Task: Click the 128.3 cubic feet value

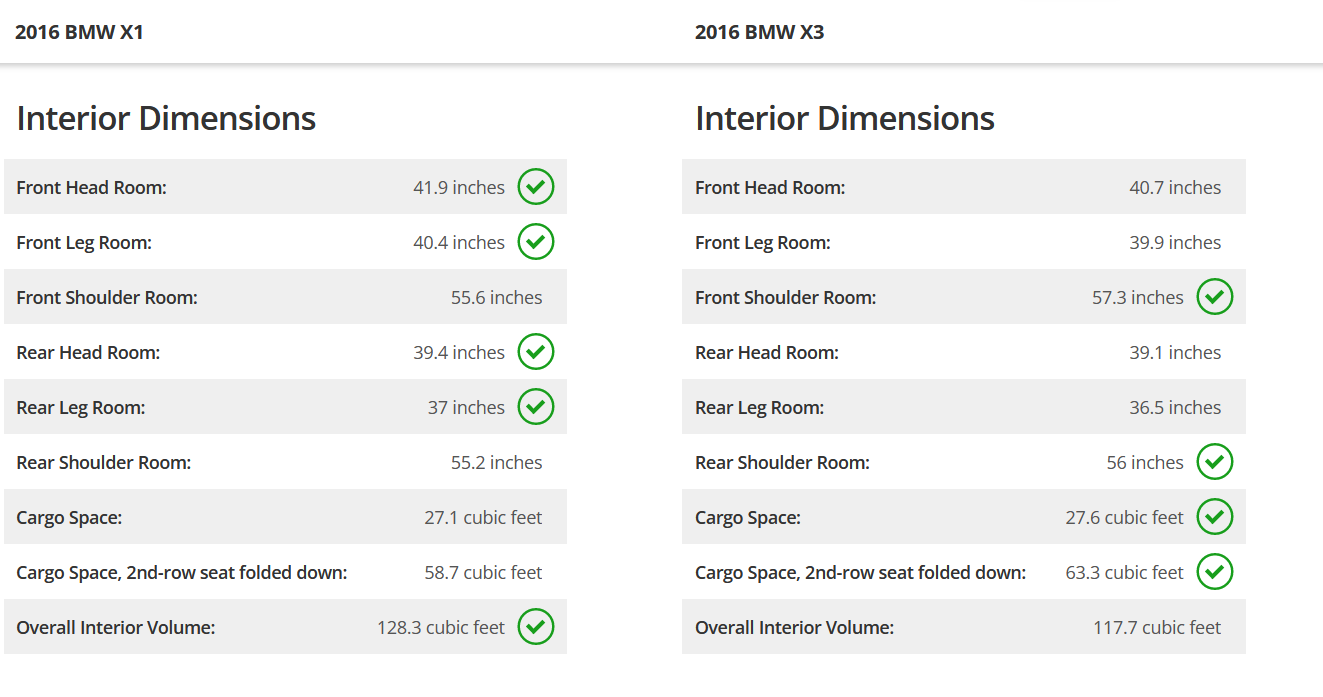Action: tap(441, 628)
